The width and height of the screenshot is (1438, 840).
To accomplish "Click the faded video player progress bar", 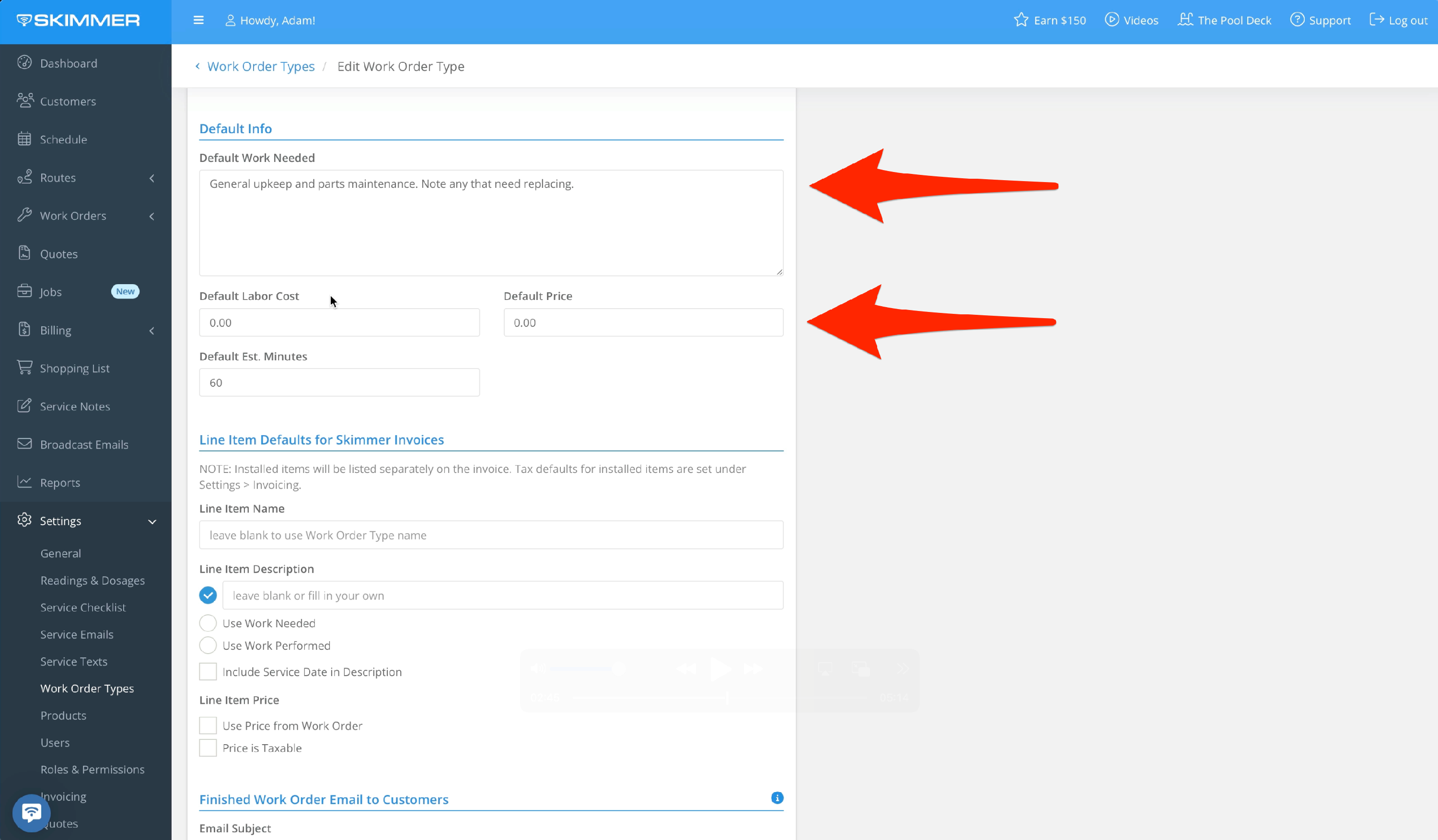I will click(x=650, y=697).
